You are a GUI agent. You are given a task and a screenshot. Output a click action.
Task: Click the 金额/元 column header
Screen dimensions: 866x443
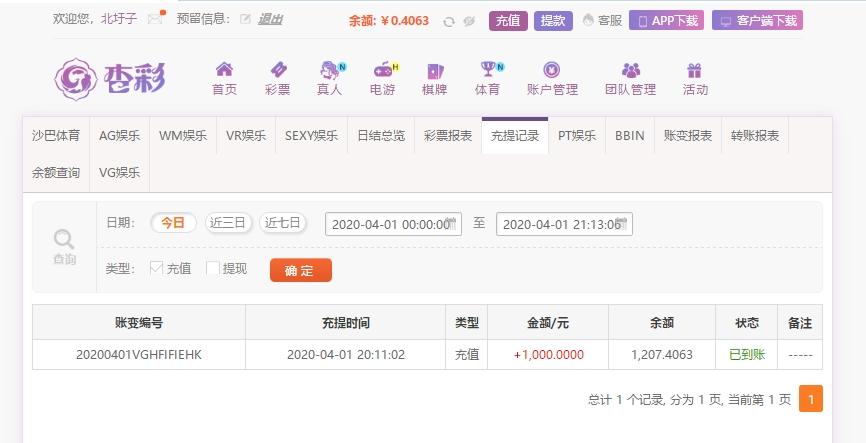coord(548,323)
